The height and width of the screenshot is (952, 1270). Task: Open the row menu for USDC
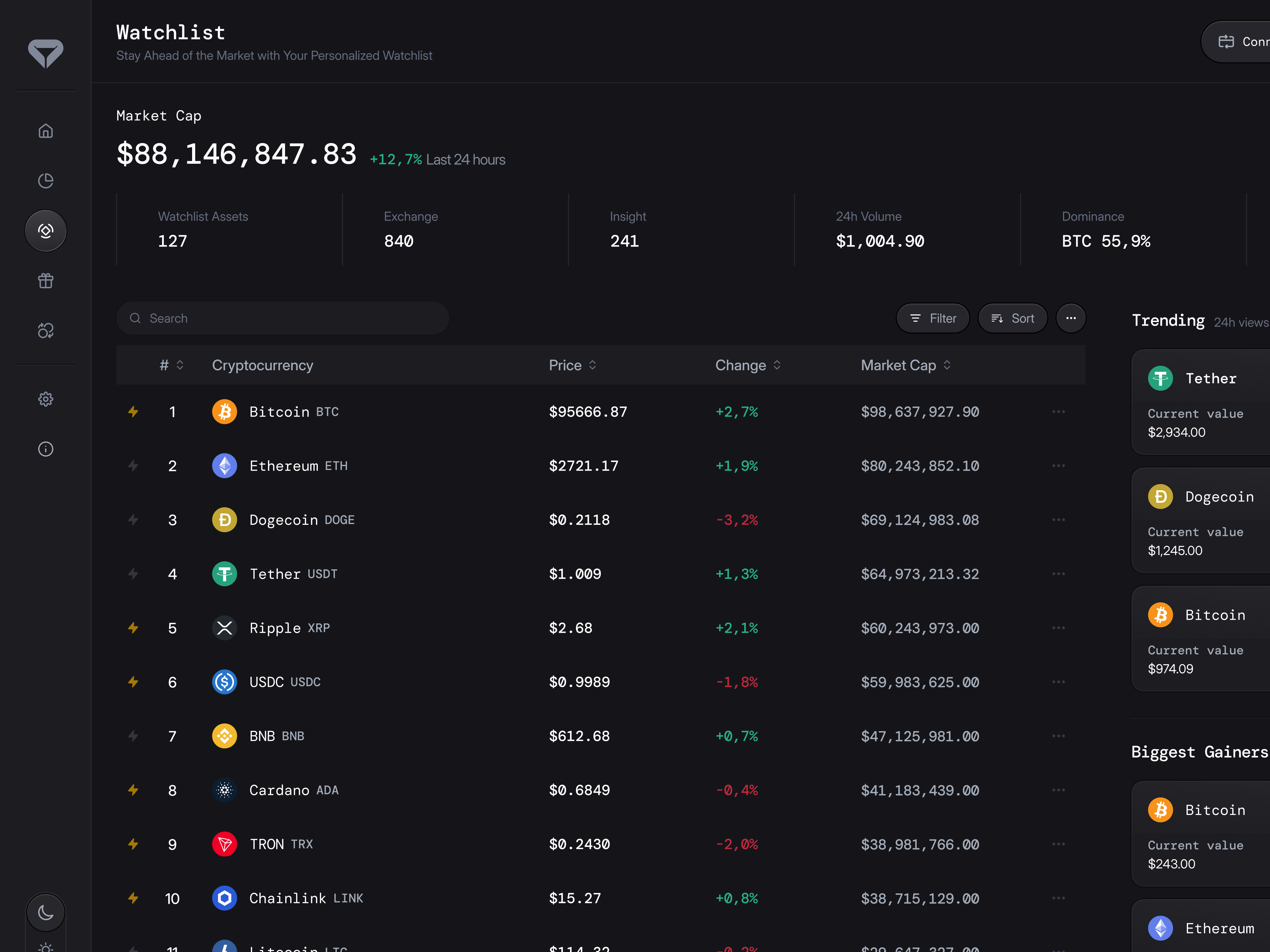[1058, 682]
